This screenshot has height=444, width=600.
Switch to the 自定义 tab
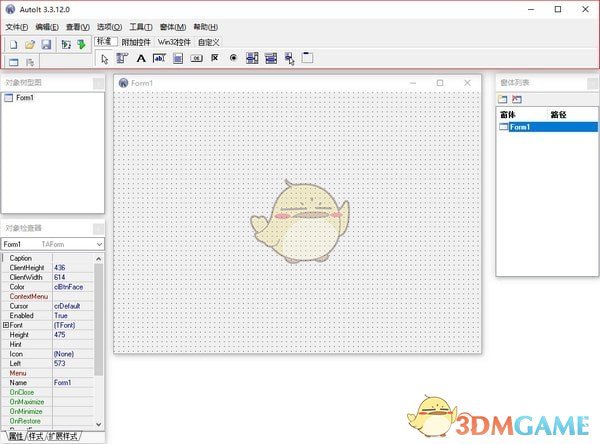209,42
